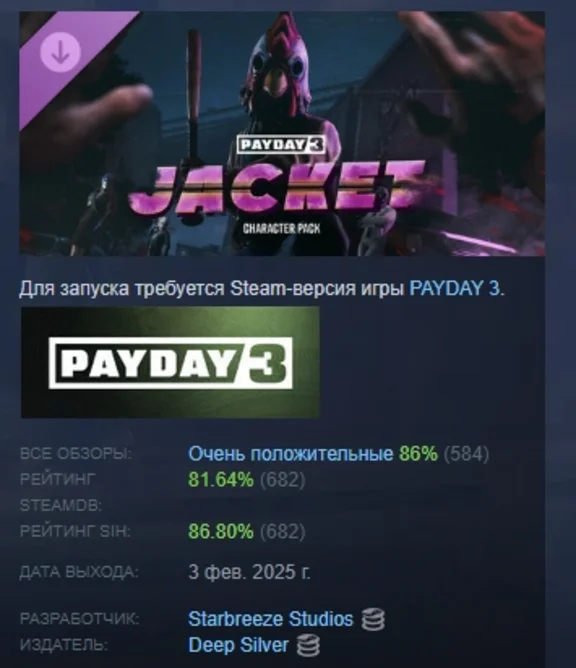Open the Starbreeze Studios developer page
Image resolution: width=576 pixels, height=668 pixels.
[x=271, y=619]
